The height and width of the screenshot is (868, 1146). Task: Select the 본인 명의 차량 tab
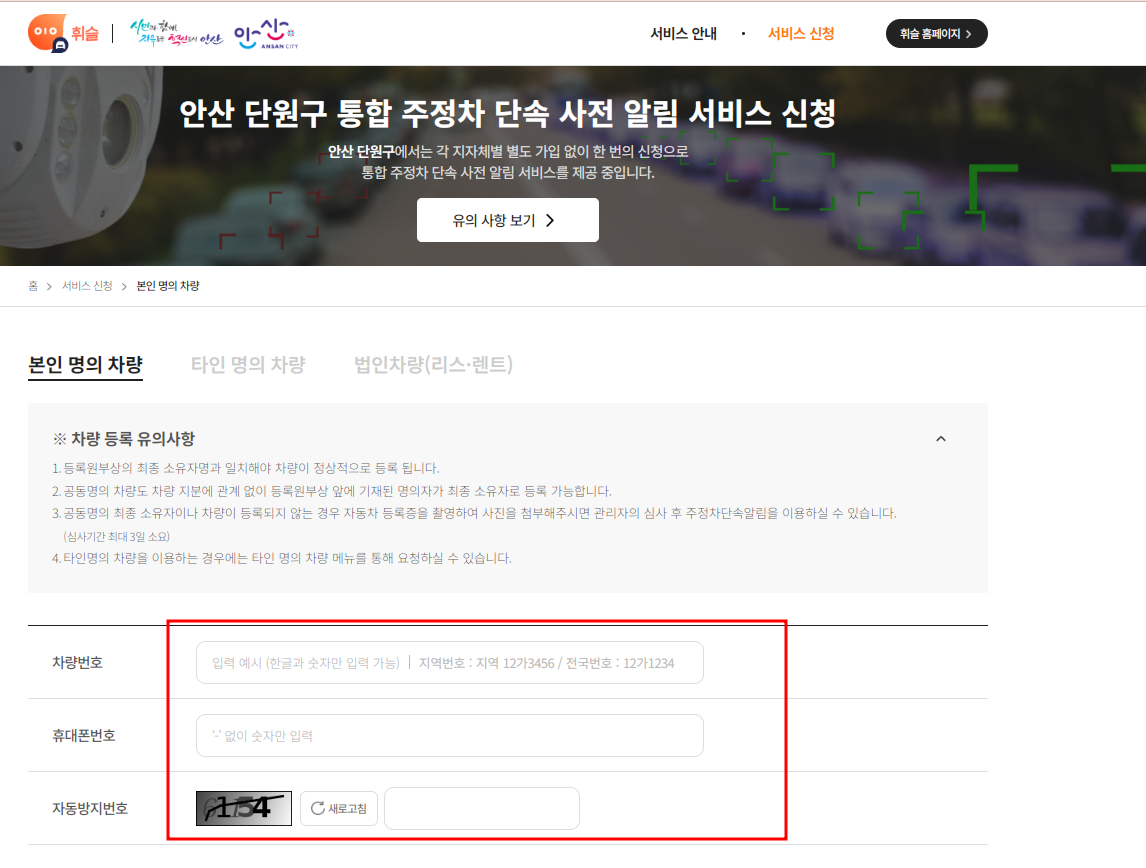(86, 364)
